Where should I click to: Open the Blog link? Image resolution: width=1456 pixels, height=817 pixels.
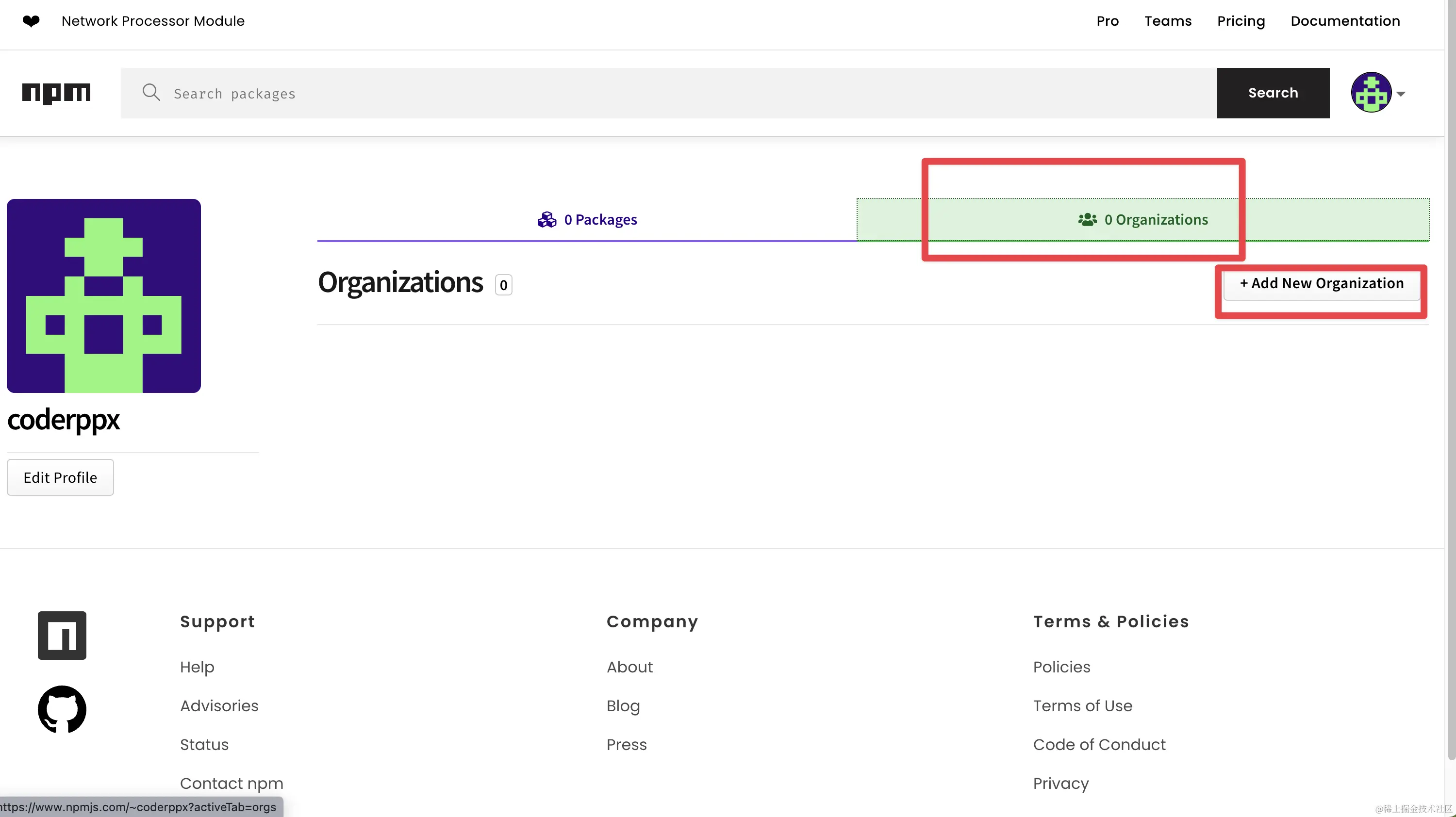point(623,706)
